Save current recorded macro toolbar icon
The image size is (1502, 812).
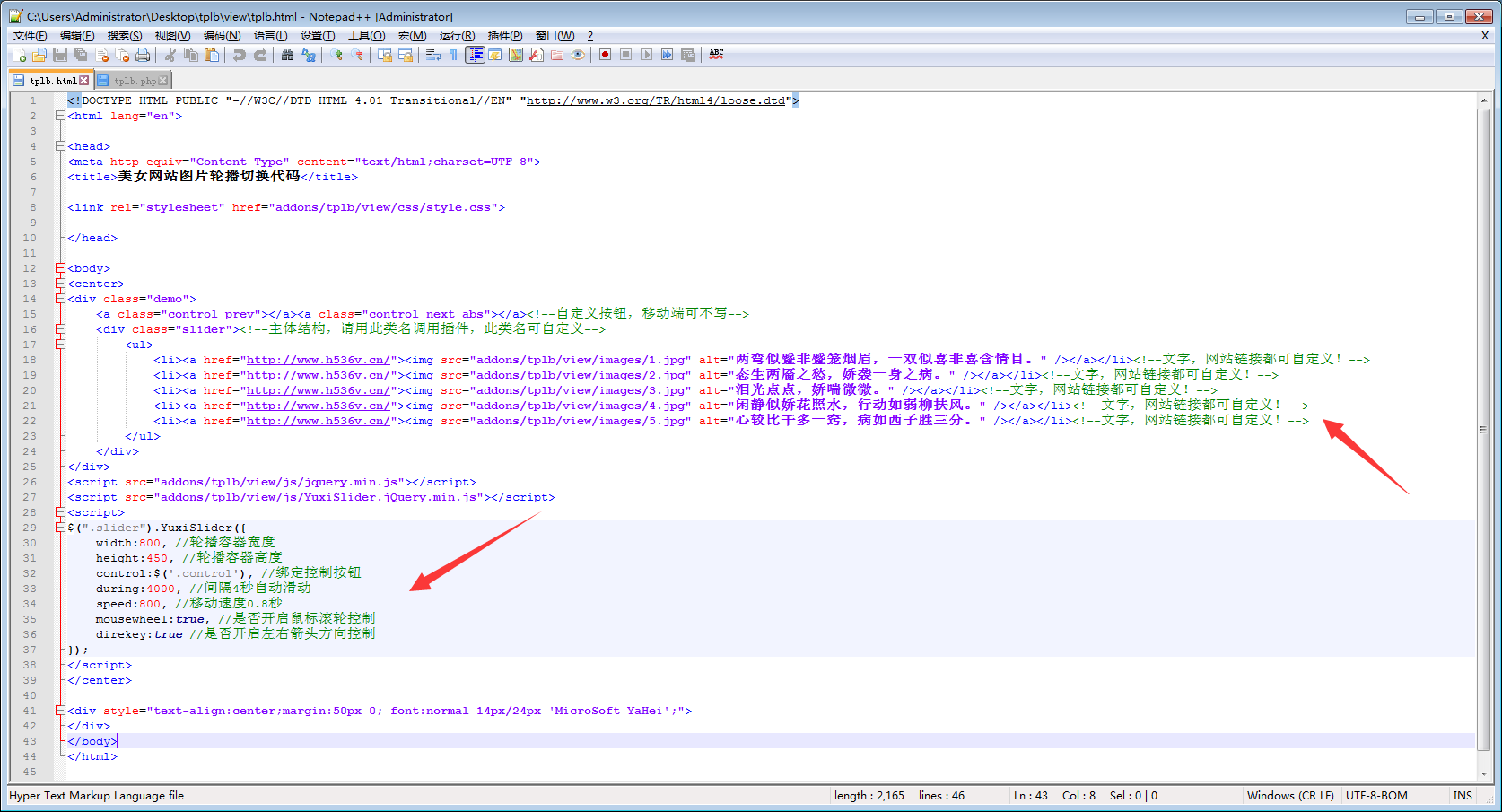(x=688, y=55)
